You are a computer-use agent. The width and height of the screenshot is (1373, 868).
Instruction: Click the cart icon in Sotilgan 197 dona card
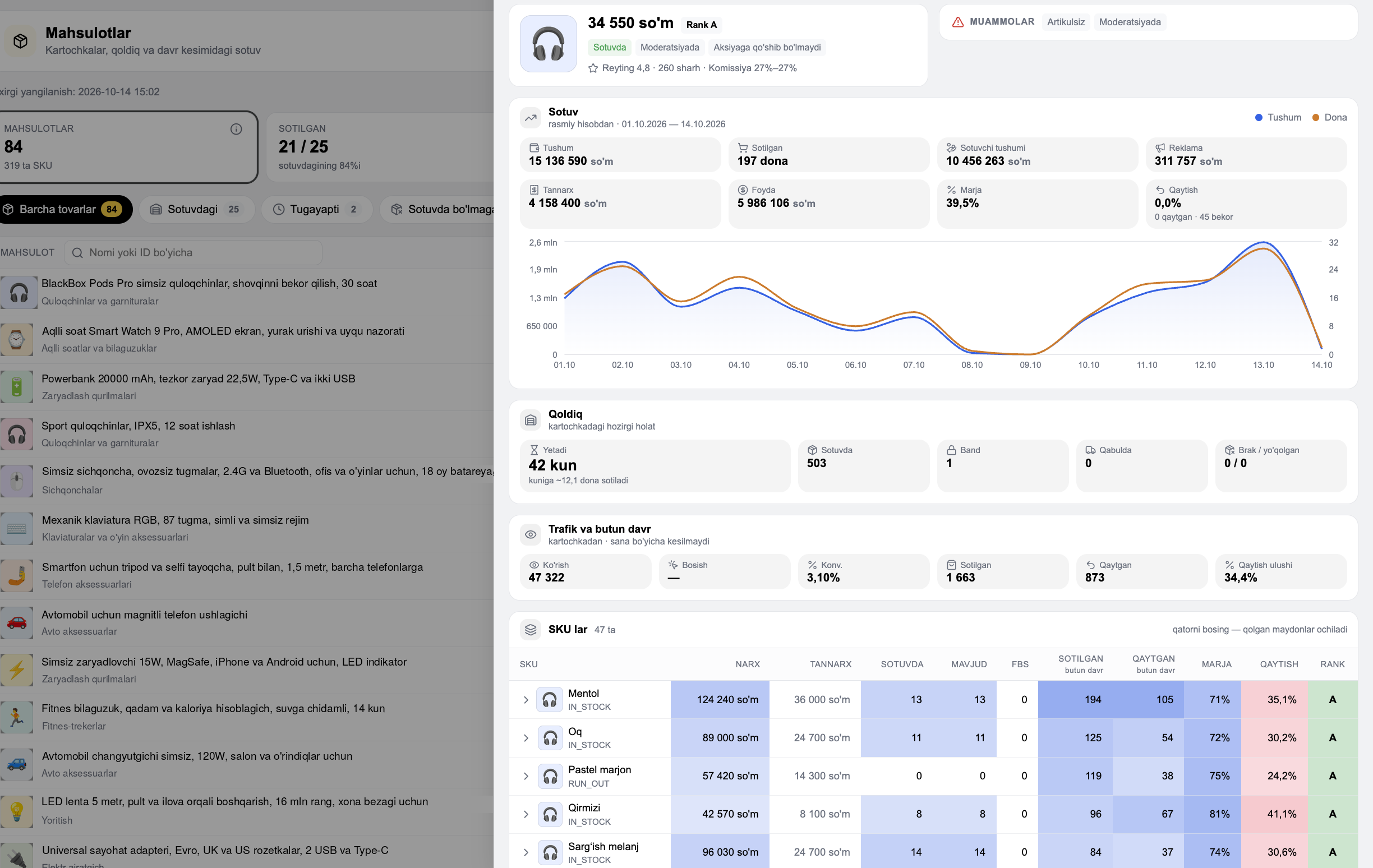click(743, 148)
